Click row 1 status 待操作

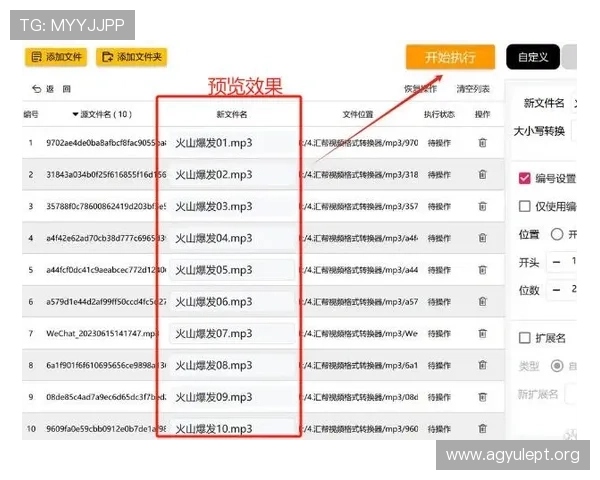(x=439, y=143)
